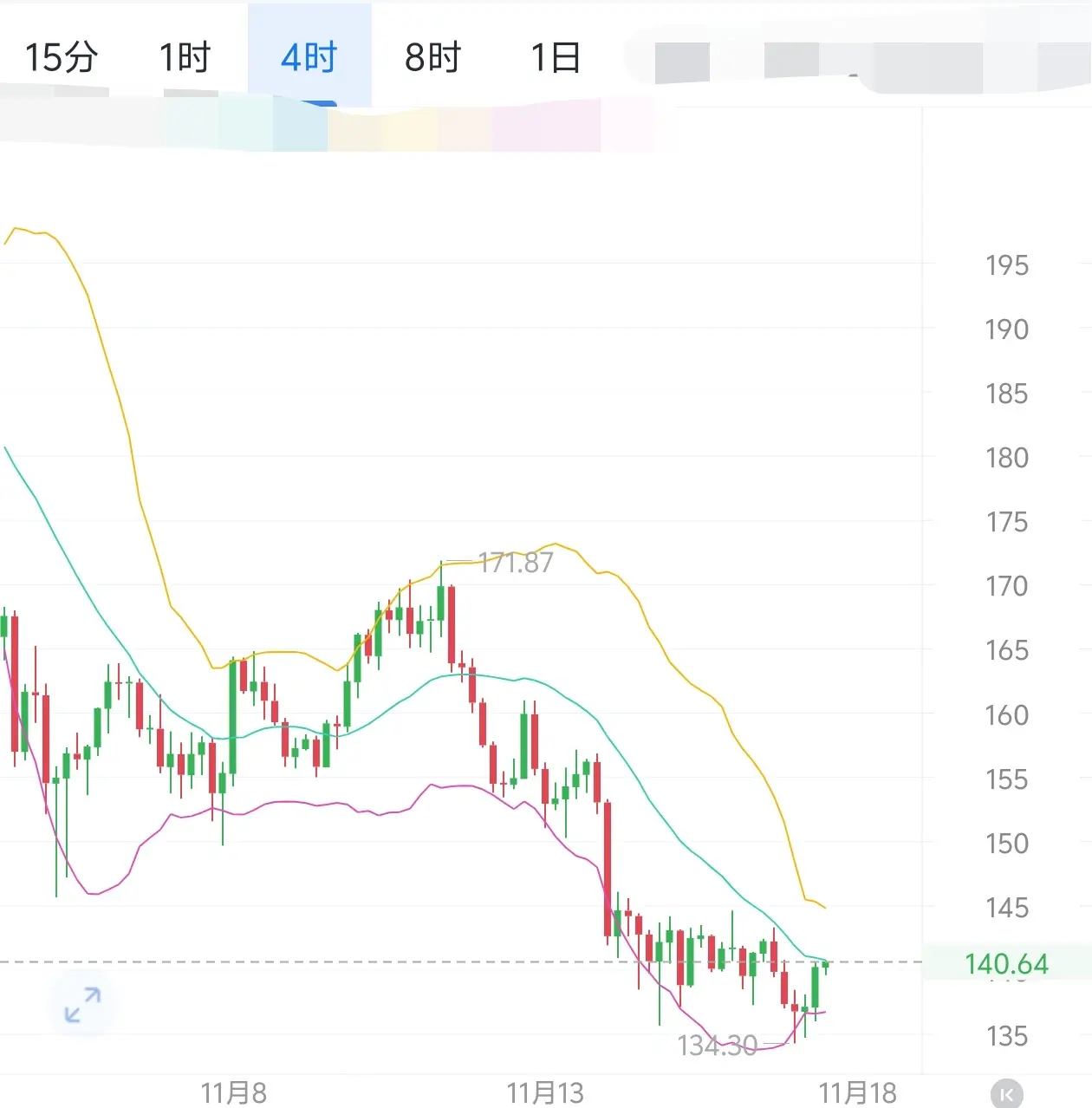Click the 195 price axis label
The width and height of the screenshot is (1092, 1108).
1007,265
